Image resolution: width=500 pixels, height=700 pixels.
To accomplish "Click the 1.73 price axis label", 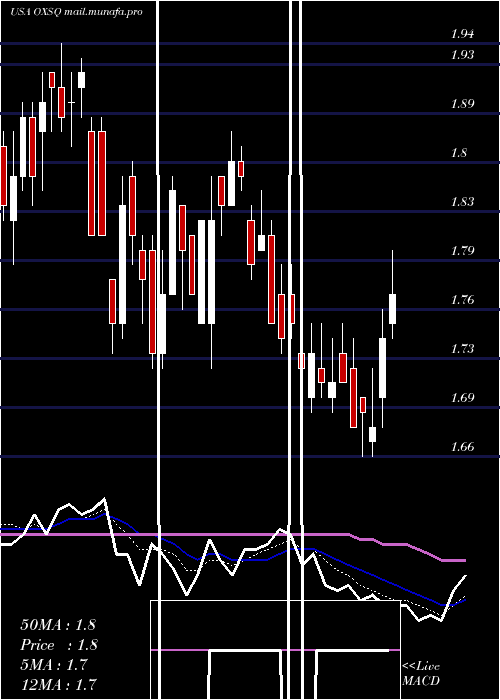I will pyautogui.click(x=462, y=349).
